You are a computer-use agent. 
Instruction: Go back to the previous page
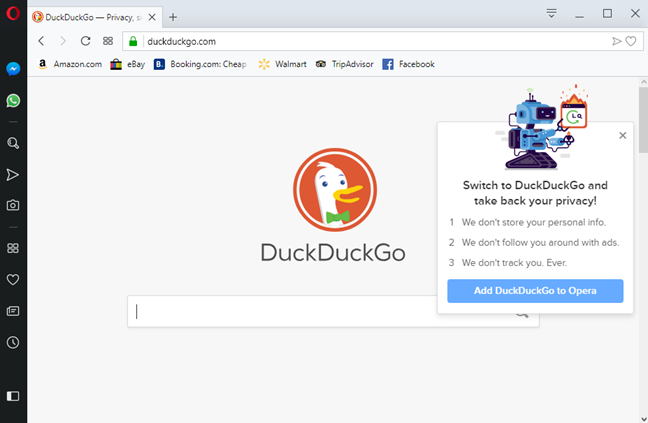[x=41, y=41]
